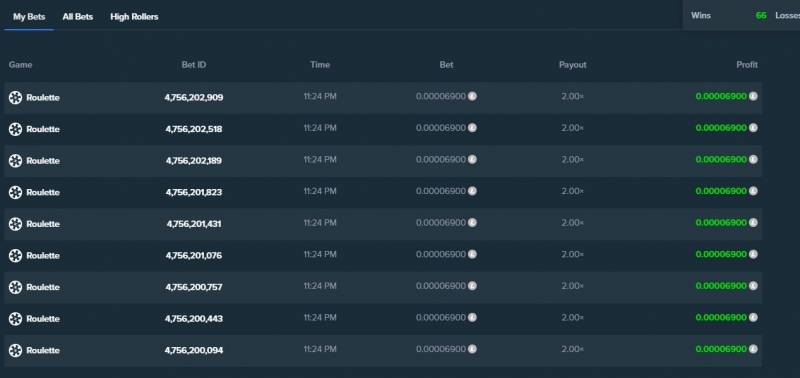
Task: Open bet ID 4,756,200,757
Action: coord(194,287)
